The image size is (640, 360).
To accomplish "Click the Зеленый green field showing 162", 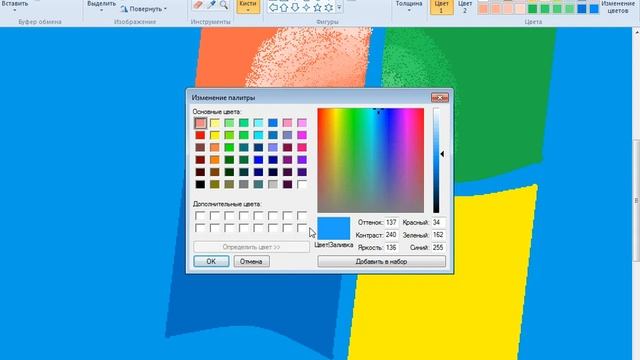I will [x=438, y=235].
